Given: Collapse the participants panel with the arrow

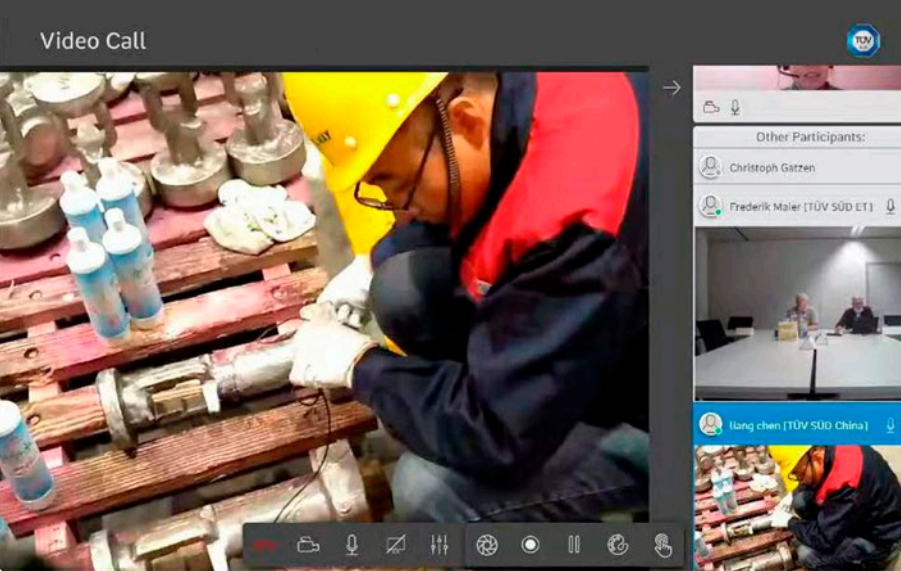Looking at the screenshot, I should click(x=671, y=88).
